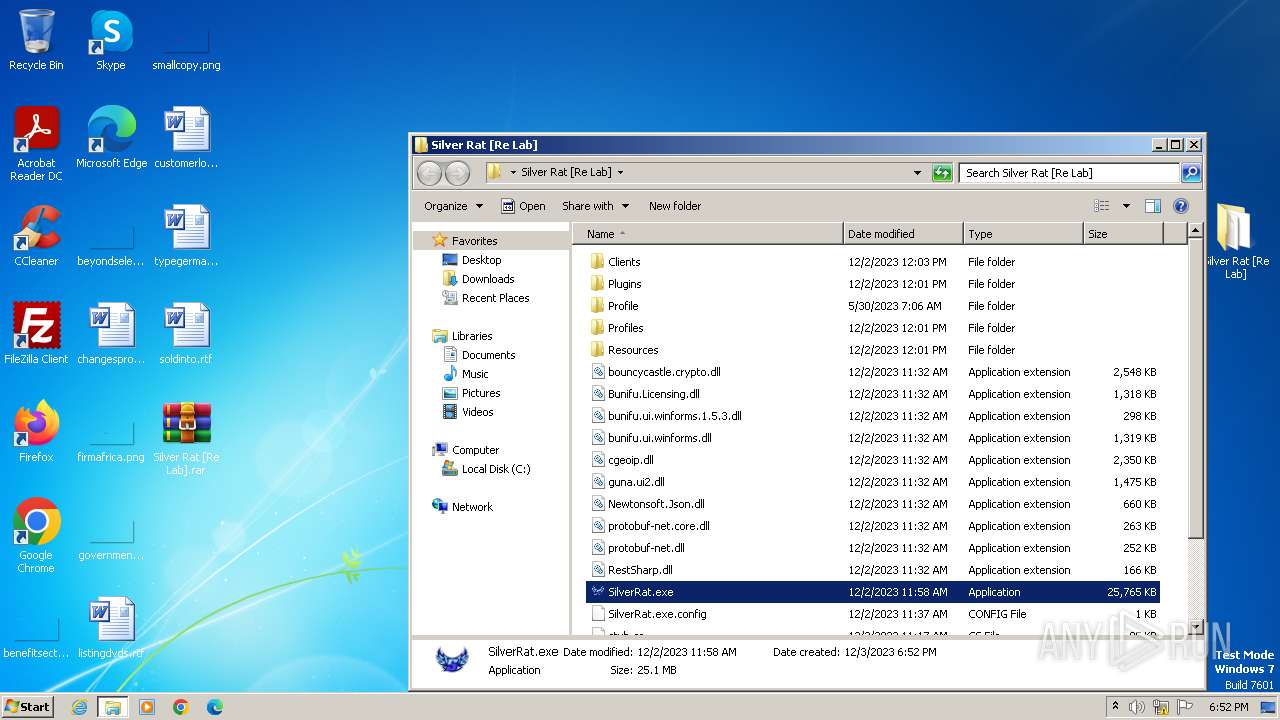Open Explorer help icon
The image size is (1280, 720).
(1180, 206)
